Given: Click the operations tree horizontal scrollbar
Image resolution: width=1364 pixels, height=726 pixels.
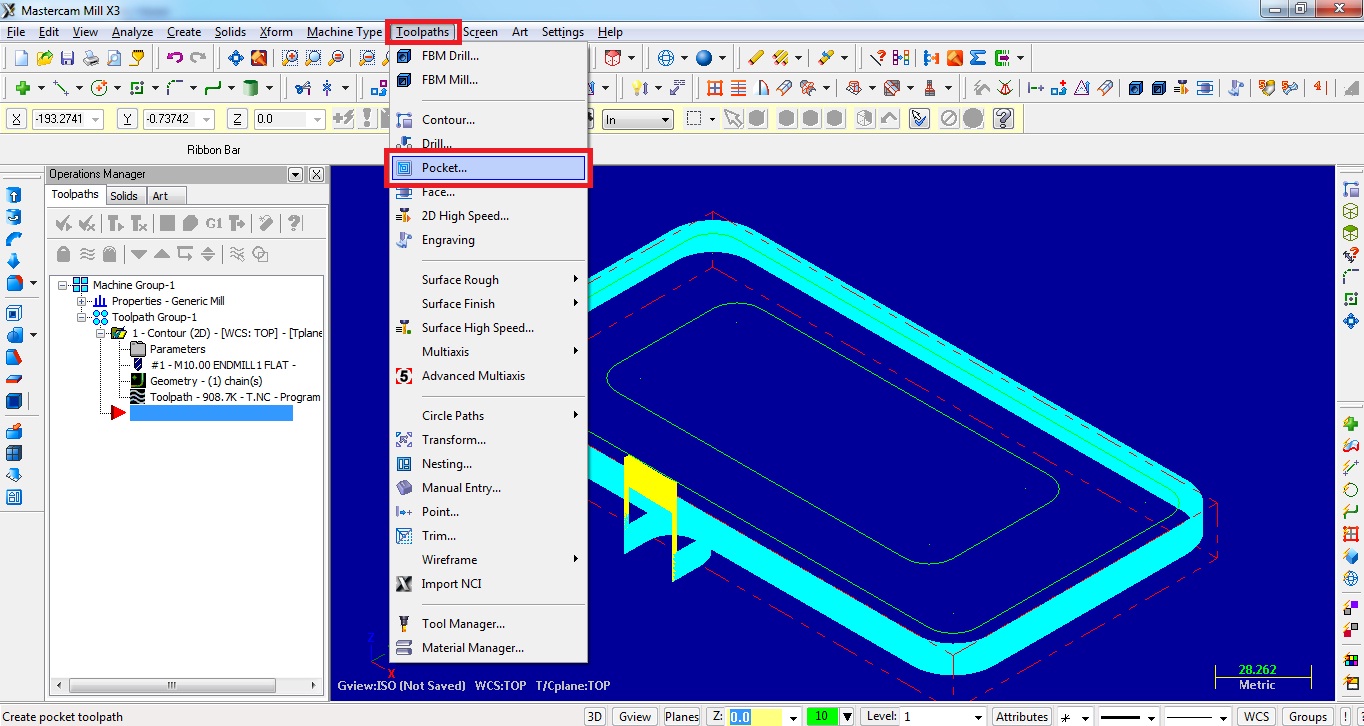Looking at the screenshot, I should [186, 685].
